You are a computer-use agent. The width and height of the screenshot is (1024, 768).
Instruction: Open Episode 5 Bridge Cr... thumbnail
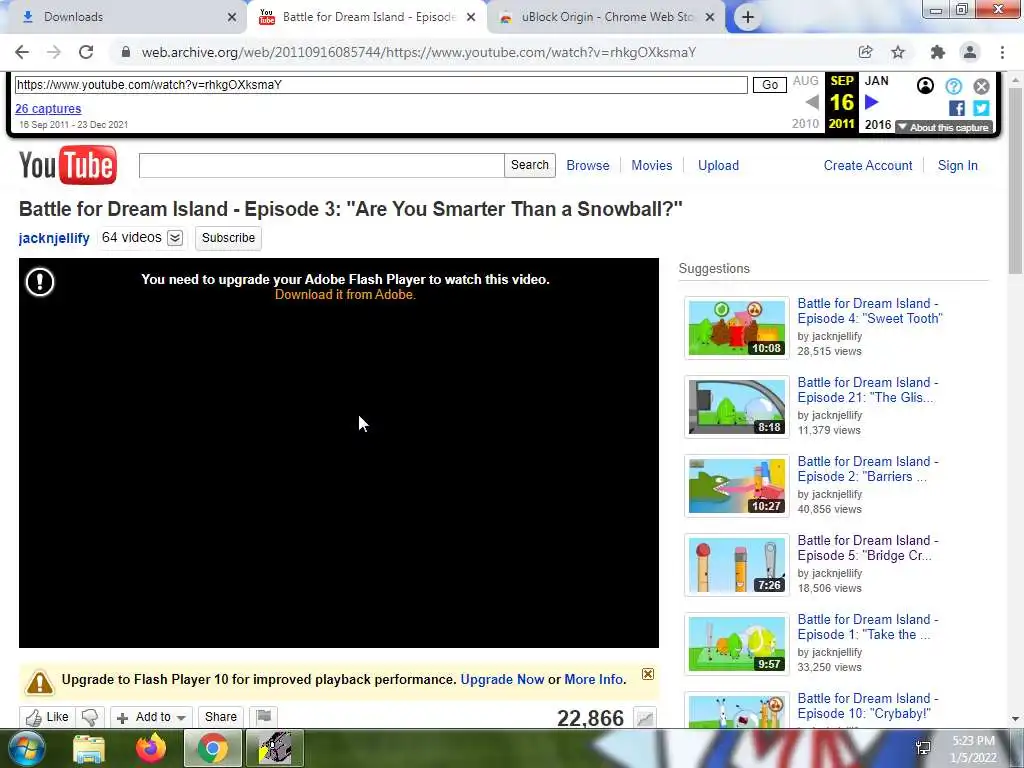click(x=737, y=564)
